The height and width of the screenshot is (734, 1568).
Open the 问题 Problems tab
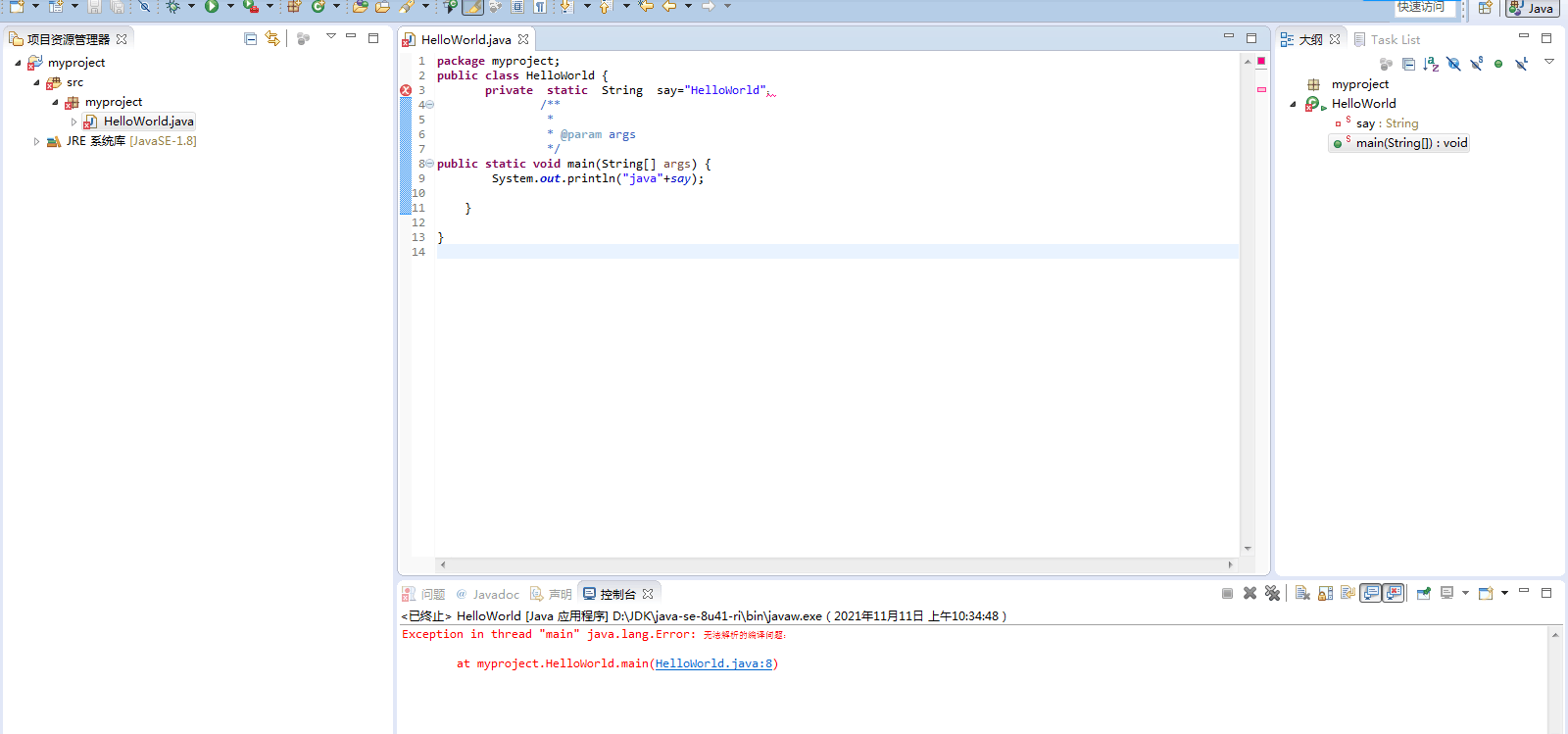(423, 594)
